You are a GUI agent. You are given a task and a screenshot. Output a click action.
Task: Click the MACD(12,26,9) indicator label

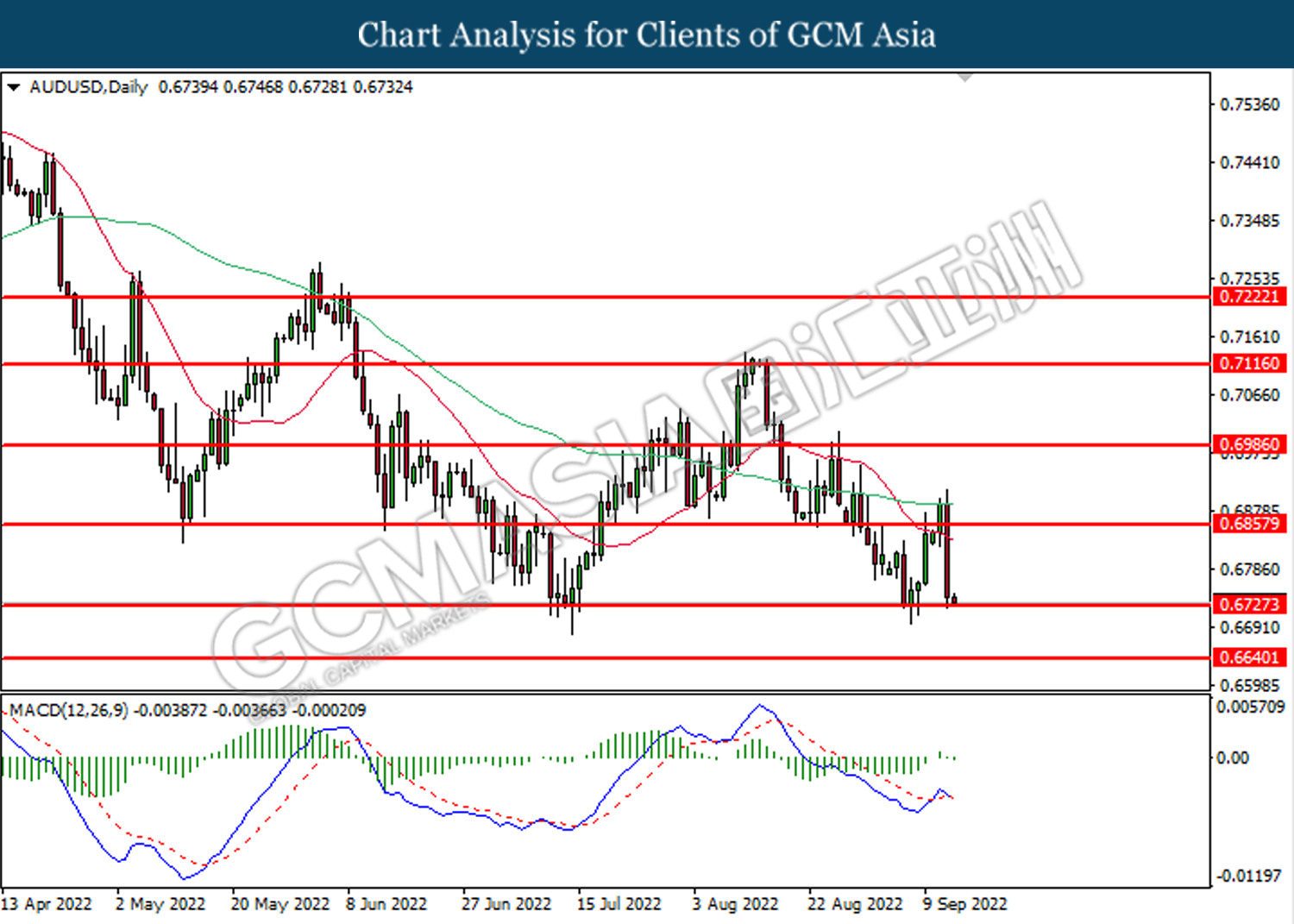click(x=69, y=710)
